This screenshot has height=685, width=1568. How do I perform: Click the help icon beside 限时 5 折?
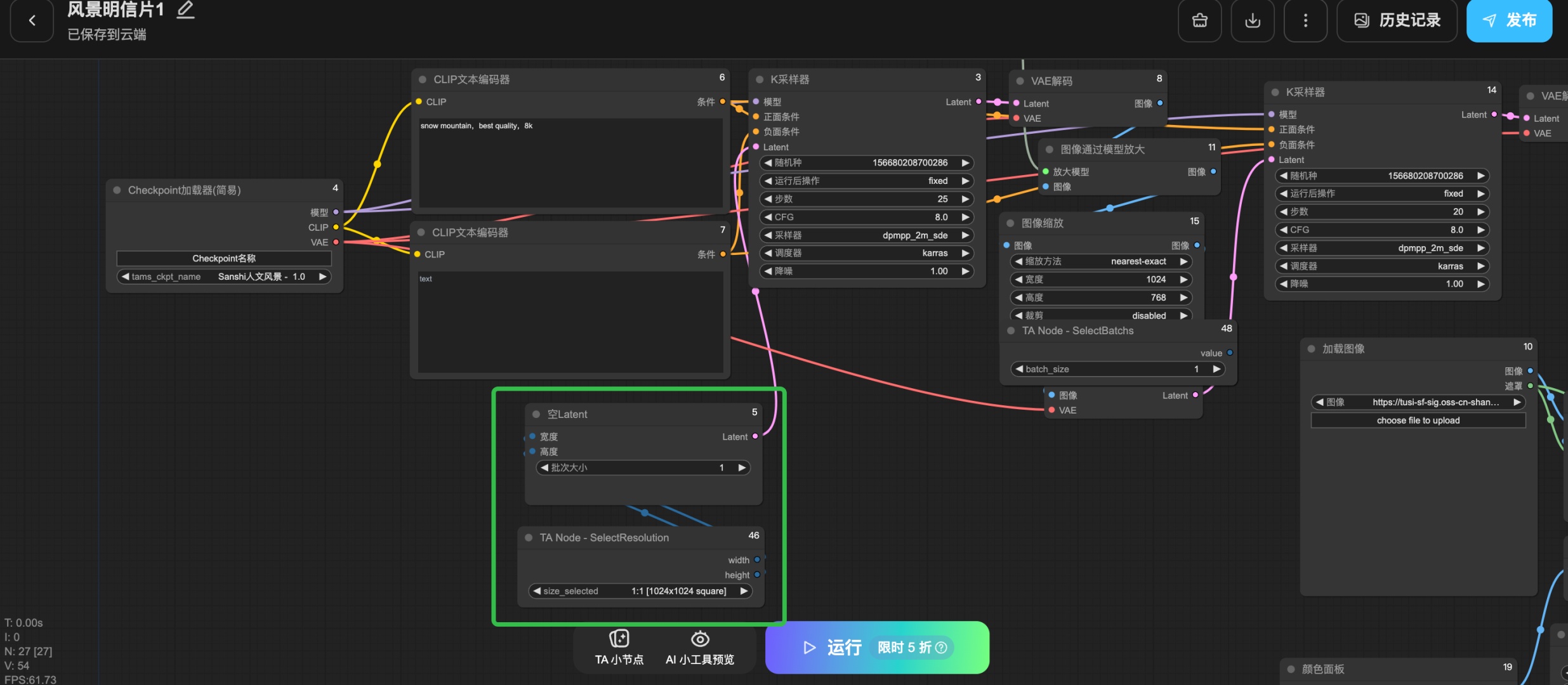click(941, 648)
